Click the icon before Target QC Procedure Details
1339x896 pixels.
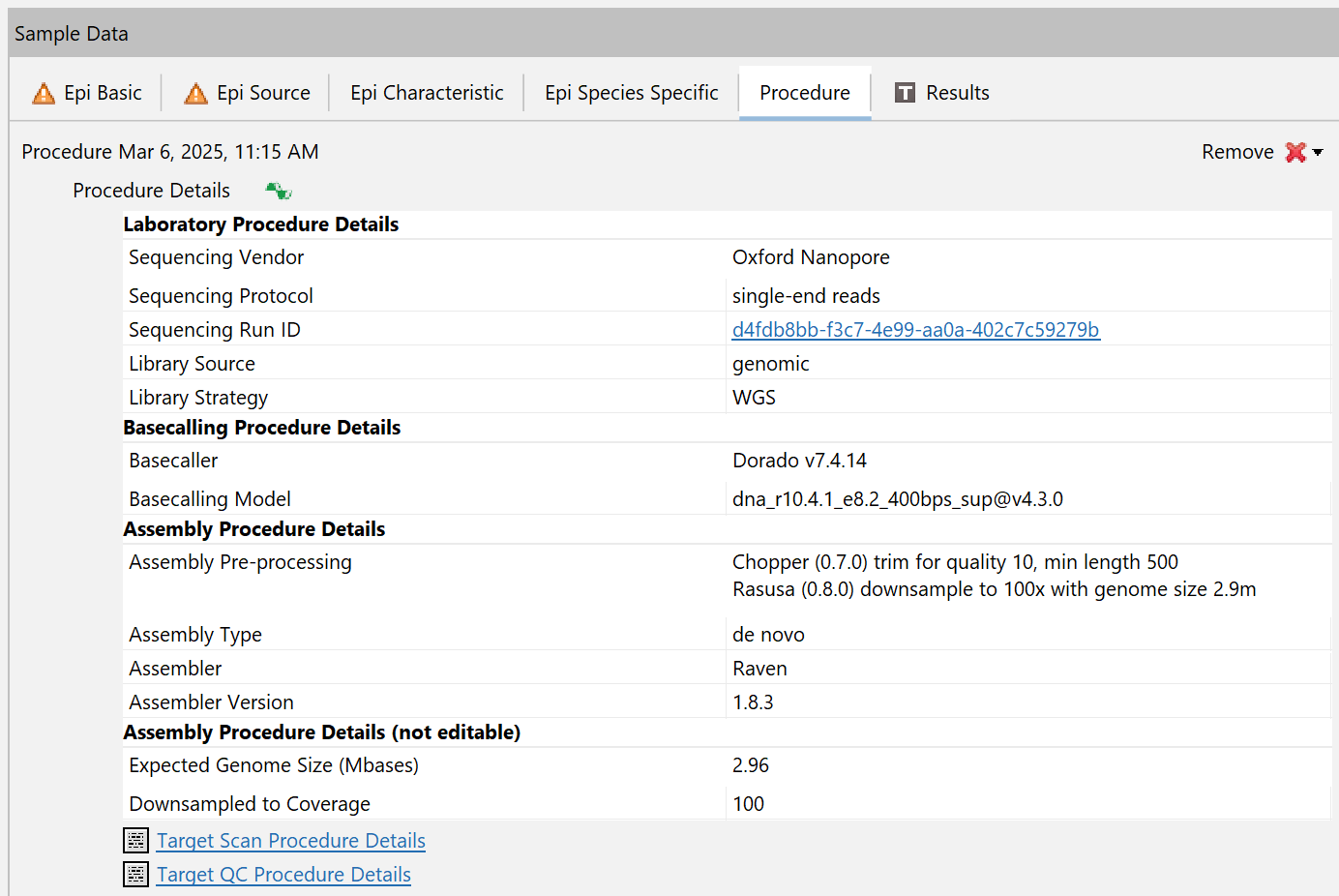click(x=136, y=875)
